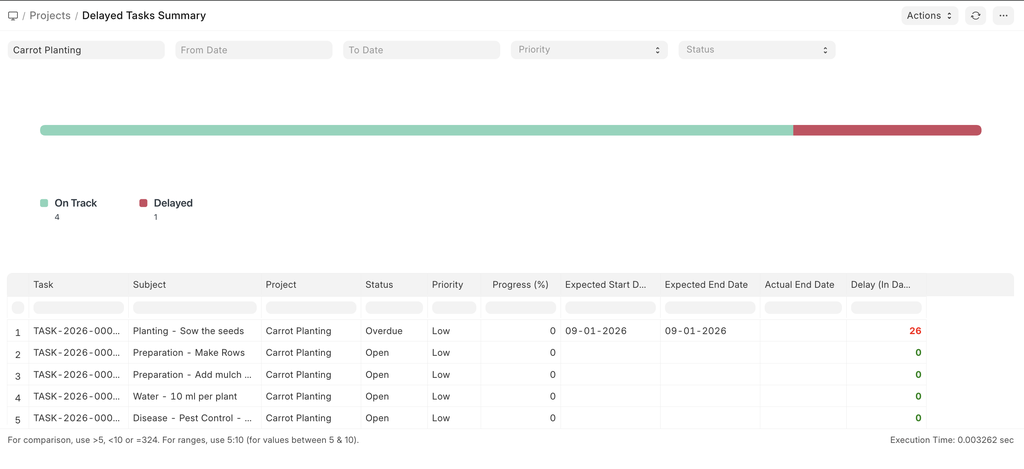Open the Actions dropdown menu
This screenshot has height=469, width=1024.
[x=929, y=16]
